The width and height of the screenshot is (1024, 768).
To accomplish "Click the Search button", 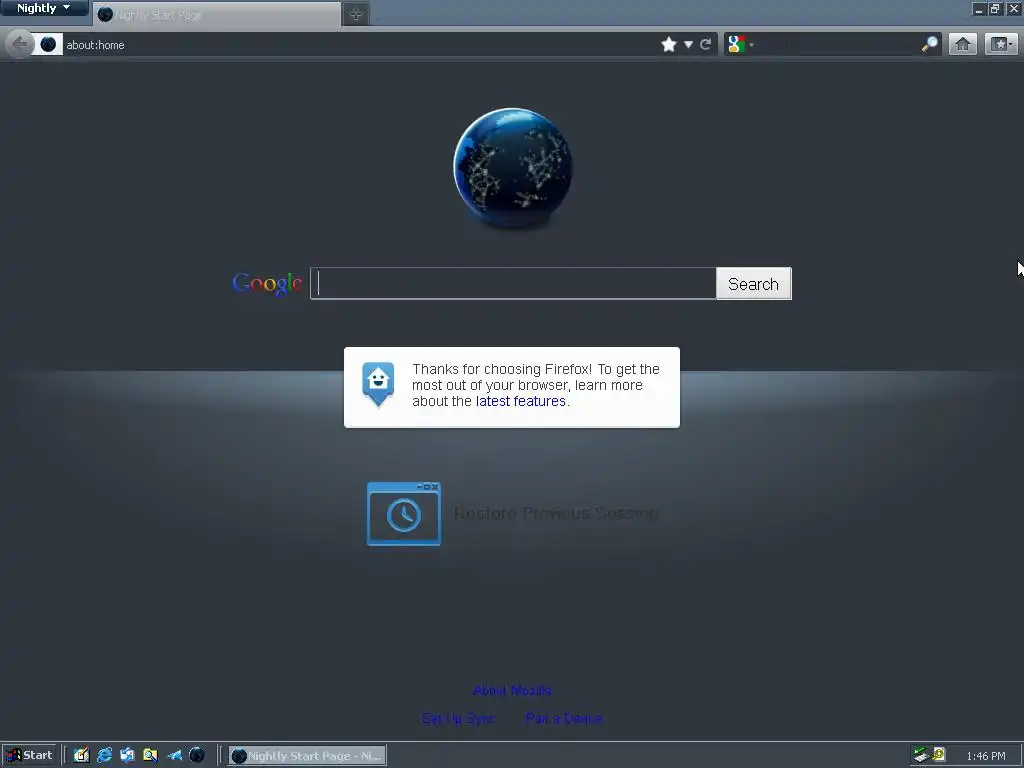I will [754, 283].
